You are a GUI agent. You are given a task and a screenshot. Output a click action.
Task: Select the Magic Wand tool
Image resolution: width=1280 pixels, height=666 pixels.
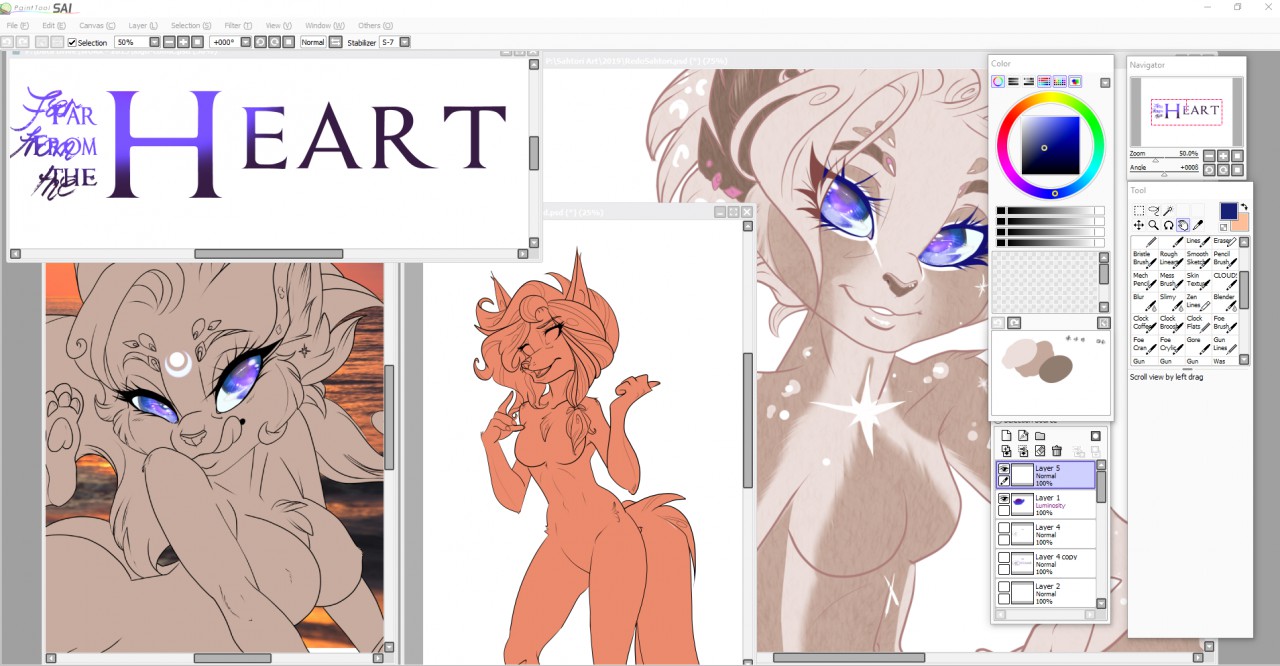pos(1168,210)
